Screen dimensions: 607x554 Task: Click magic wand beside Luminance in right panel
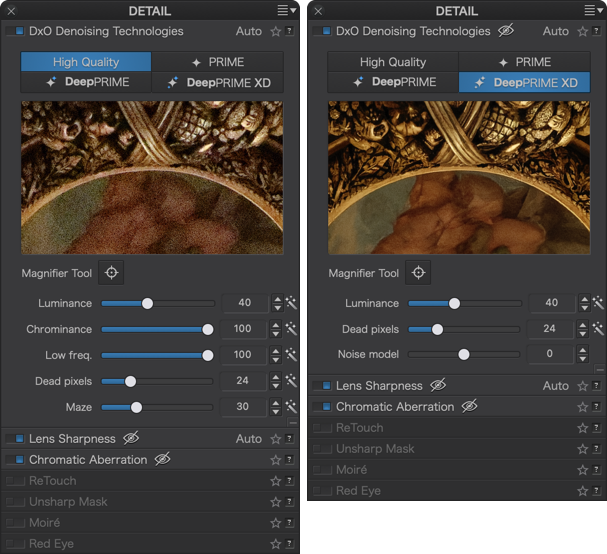pyautogui.click(x=598, y=303)
